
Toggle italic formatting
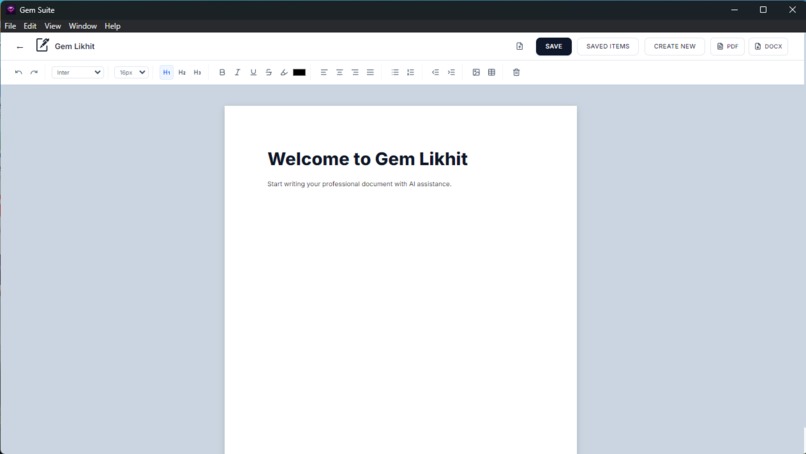[x=237, y=72]
